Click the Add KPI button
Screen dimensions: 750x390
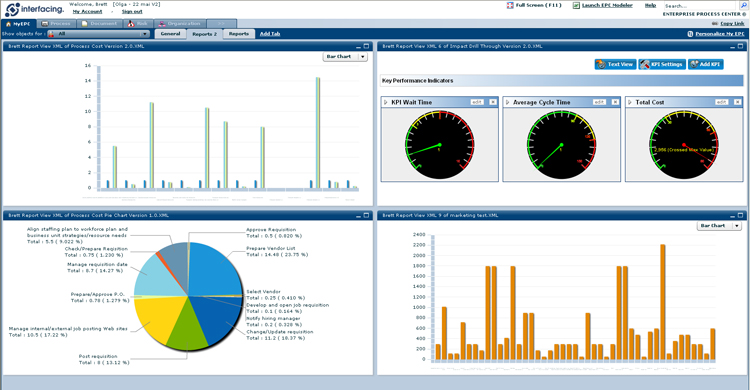tap(706, 64)
